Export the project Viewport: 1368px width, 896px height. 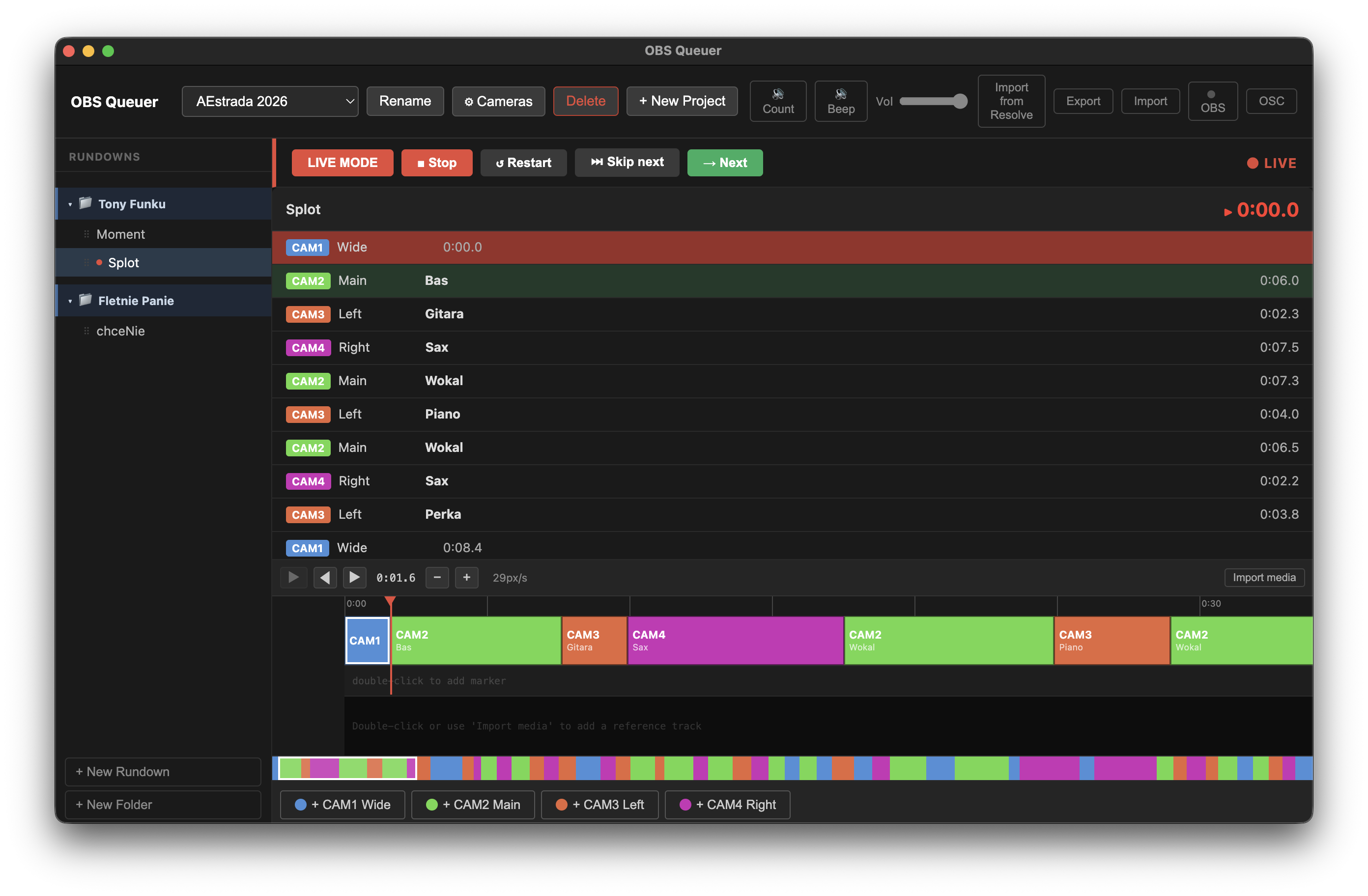(x=1083, y=101)
